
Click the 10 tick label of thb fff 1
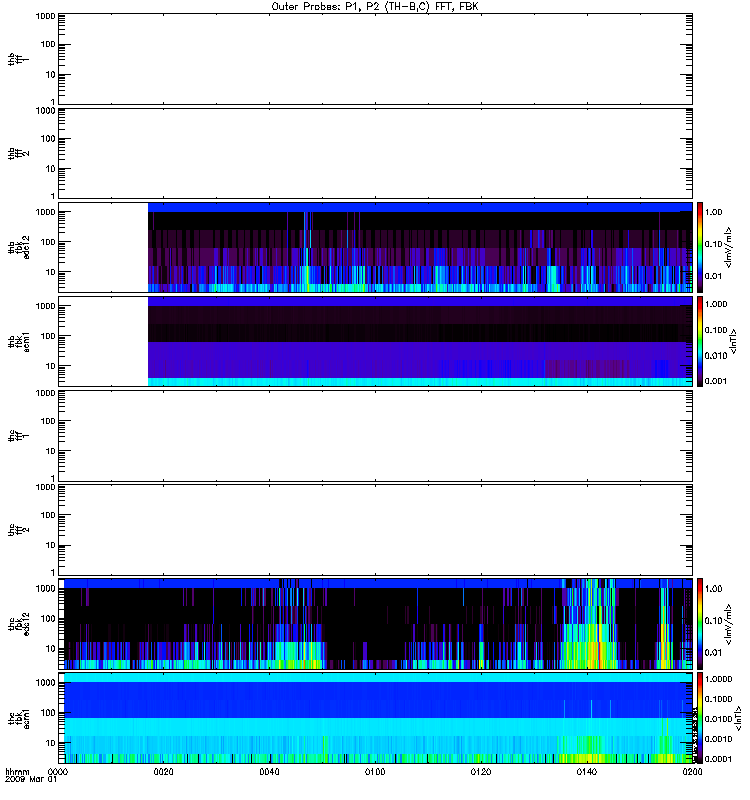click(51, 74)
